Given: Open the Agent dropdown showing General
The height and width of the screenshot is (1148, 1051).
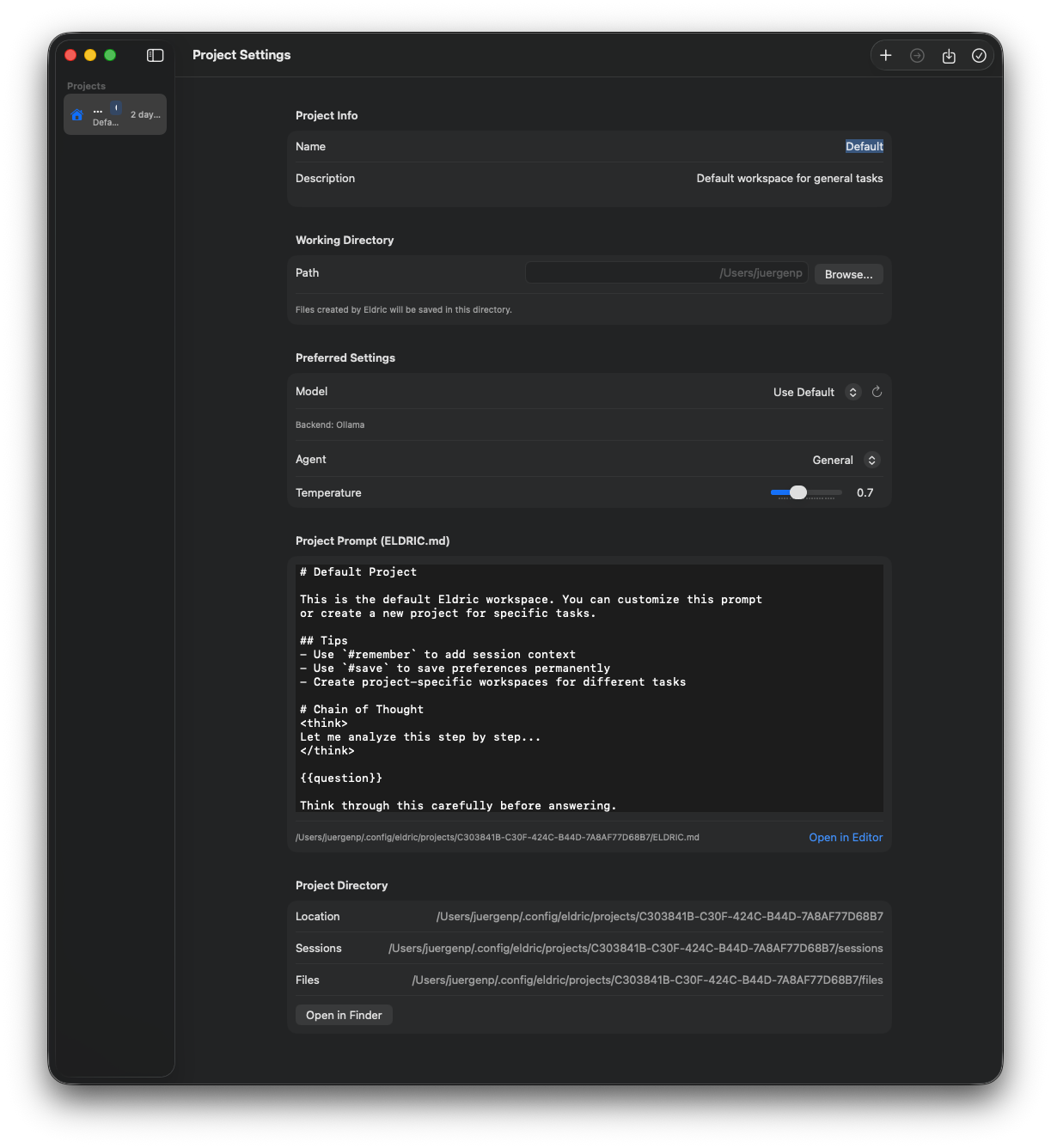Looking at the screenshot, I should (834, 460).
